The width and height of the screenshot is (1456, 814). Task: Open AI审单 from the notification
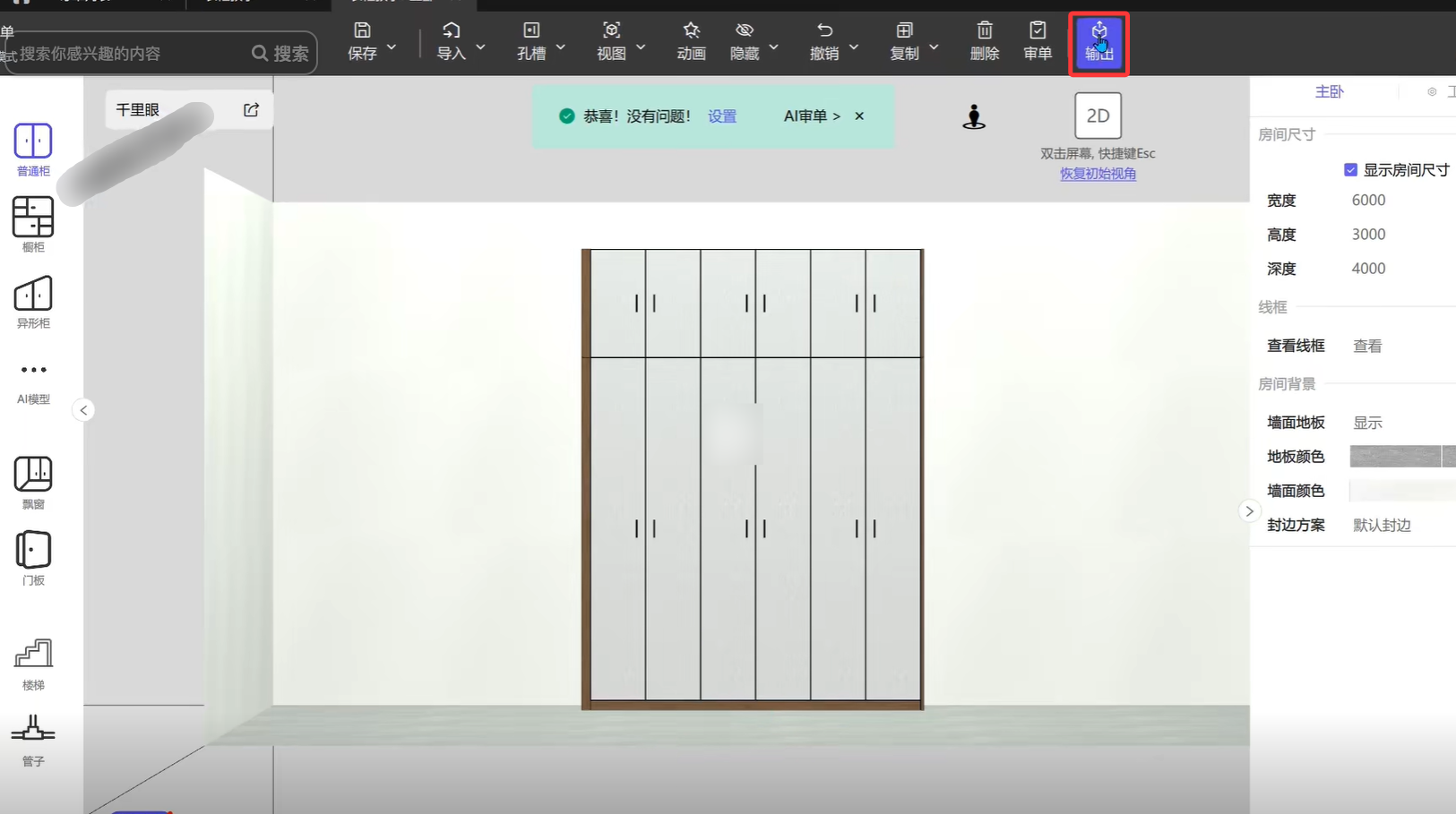(812, 116)
